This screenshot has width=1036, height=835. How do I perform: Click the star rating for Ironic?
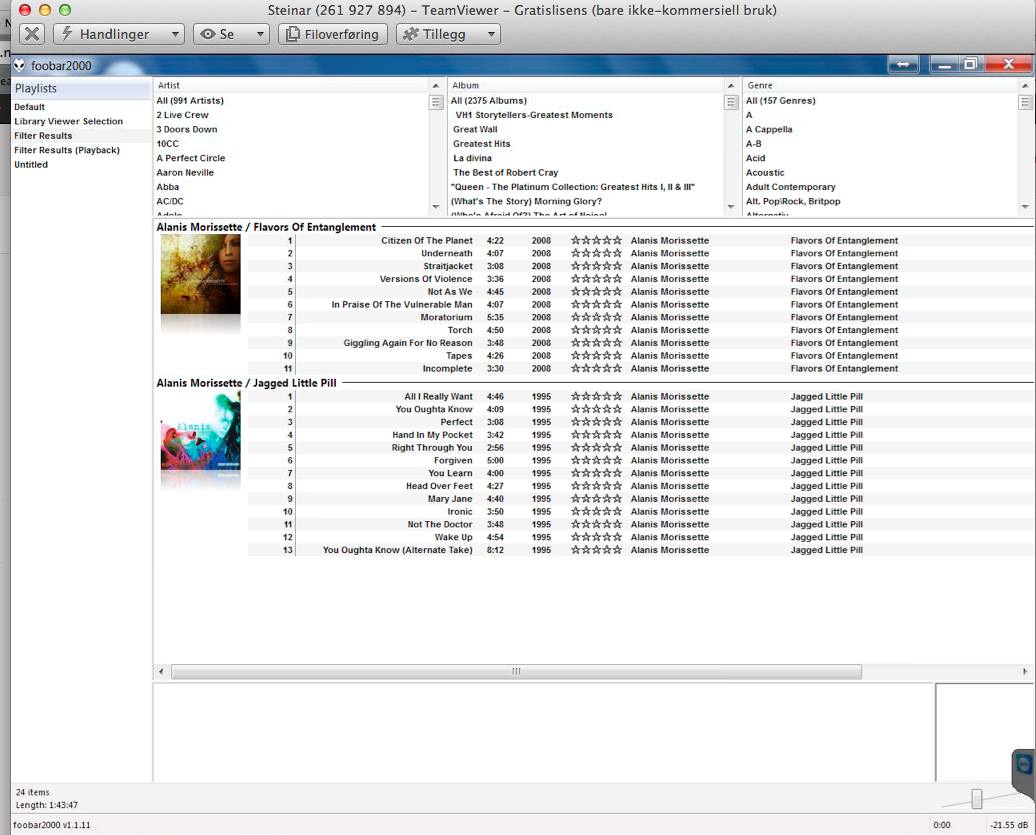(x=597, y=512)
